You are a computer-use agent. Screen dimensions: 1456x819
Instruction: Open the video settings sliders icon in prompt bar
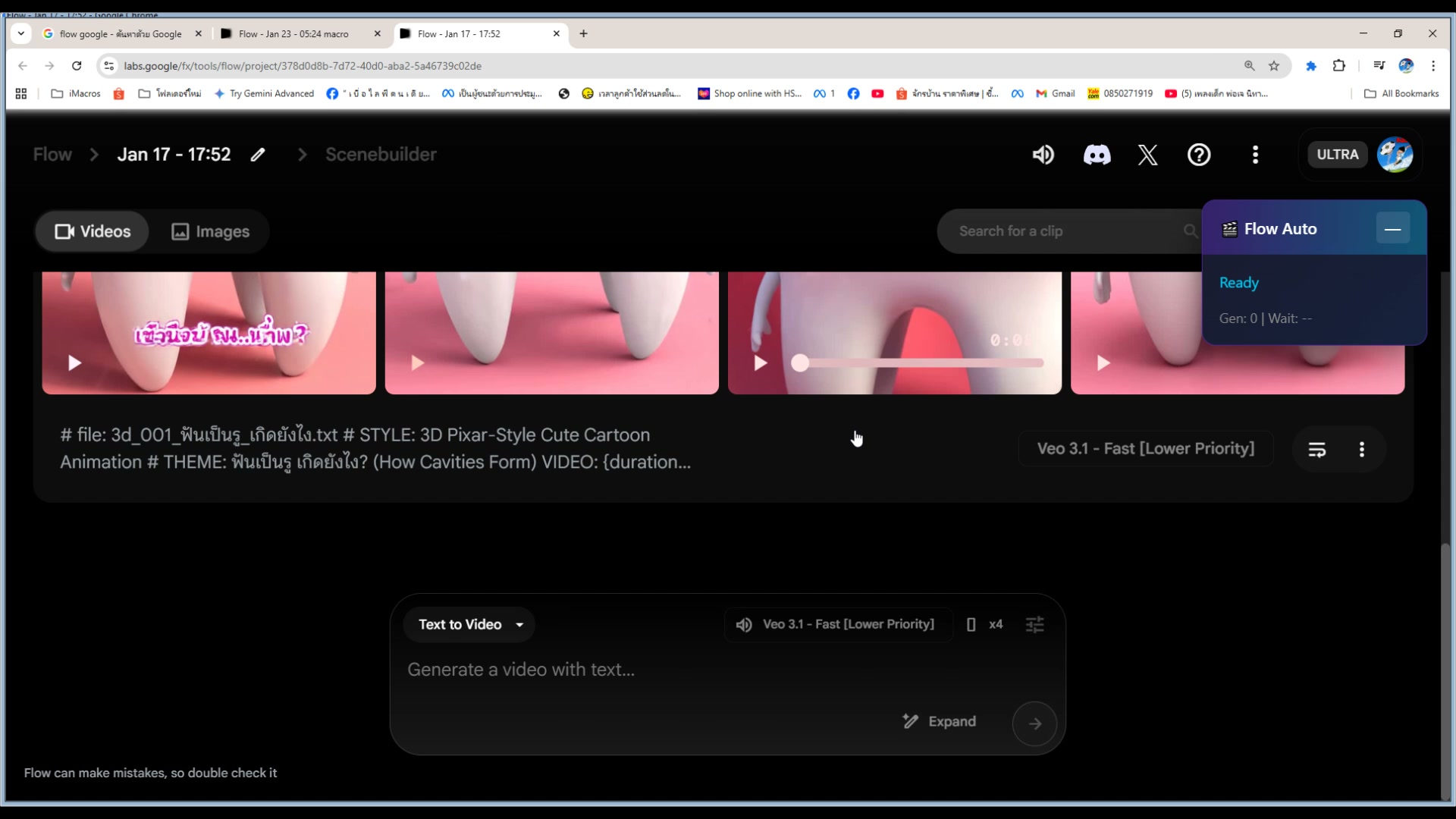pos(1035,624)
